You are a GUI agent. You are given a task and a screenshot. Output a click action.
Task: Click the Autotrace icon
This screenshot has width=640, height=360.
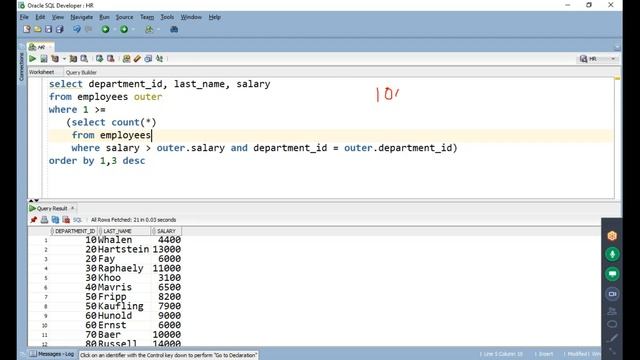[x=73, y=59]
